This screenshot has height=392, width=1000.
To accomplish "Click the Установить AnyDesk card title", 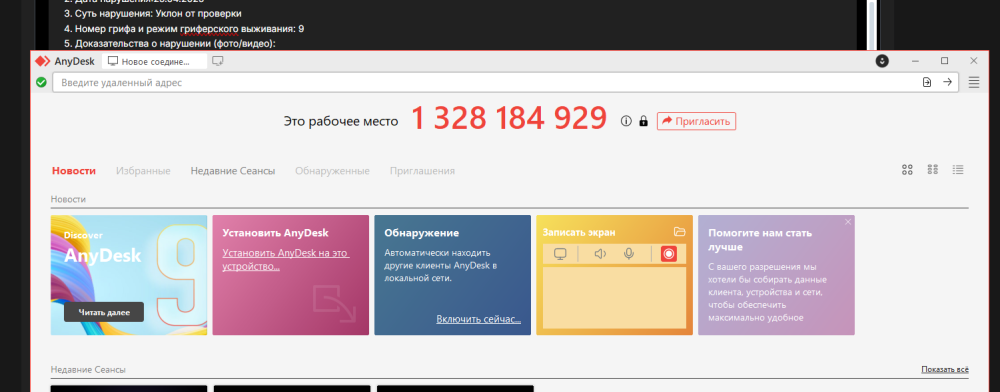I will (x=276, y=233).
